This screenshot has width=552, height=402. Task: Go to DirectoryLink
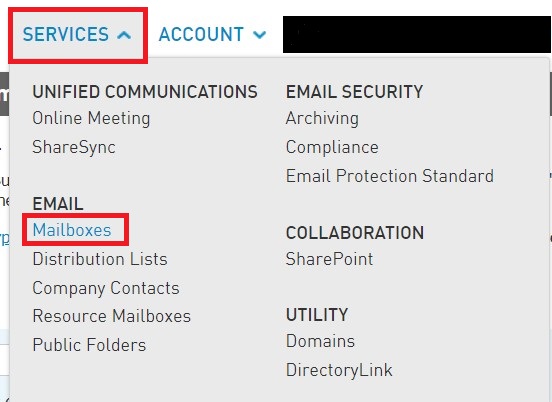pos(339,370)
